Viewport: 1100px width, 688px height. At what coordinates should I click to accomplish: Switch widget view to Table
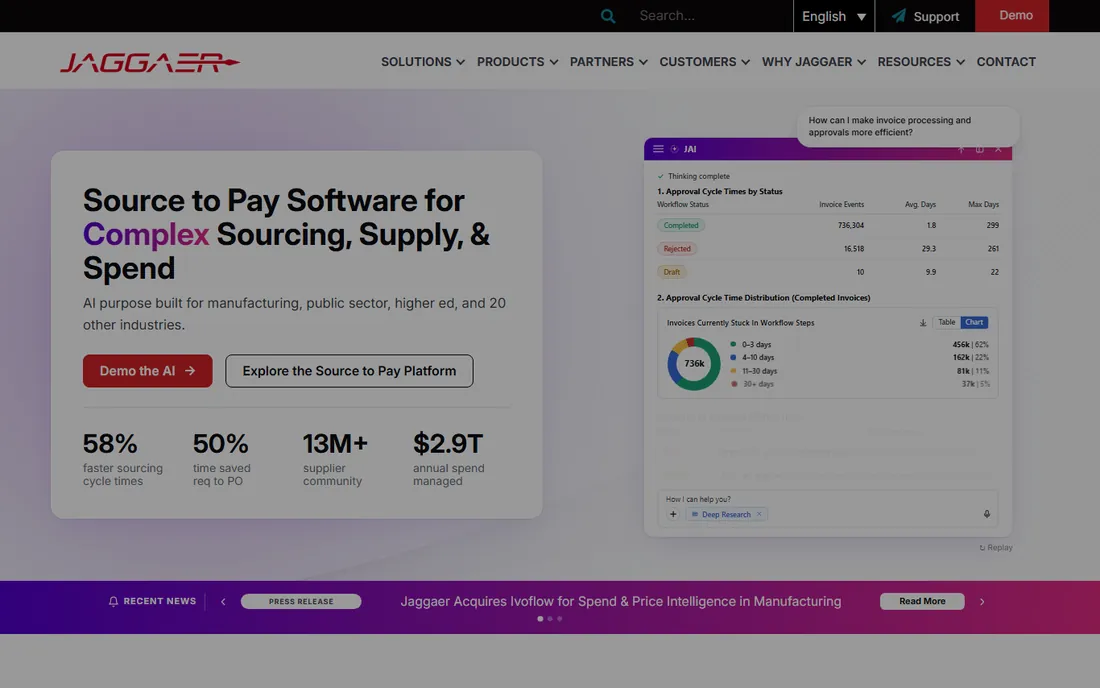[x=946, y=322]
